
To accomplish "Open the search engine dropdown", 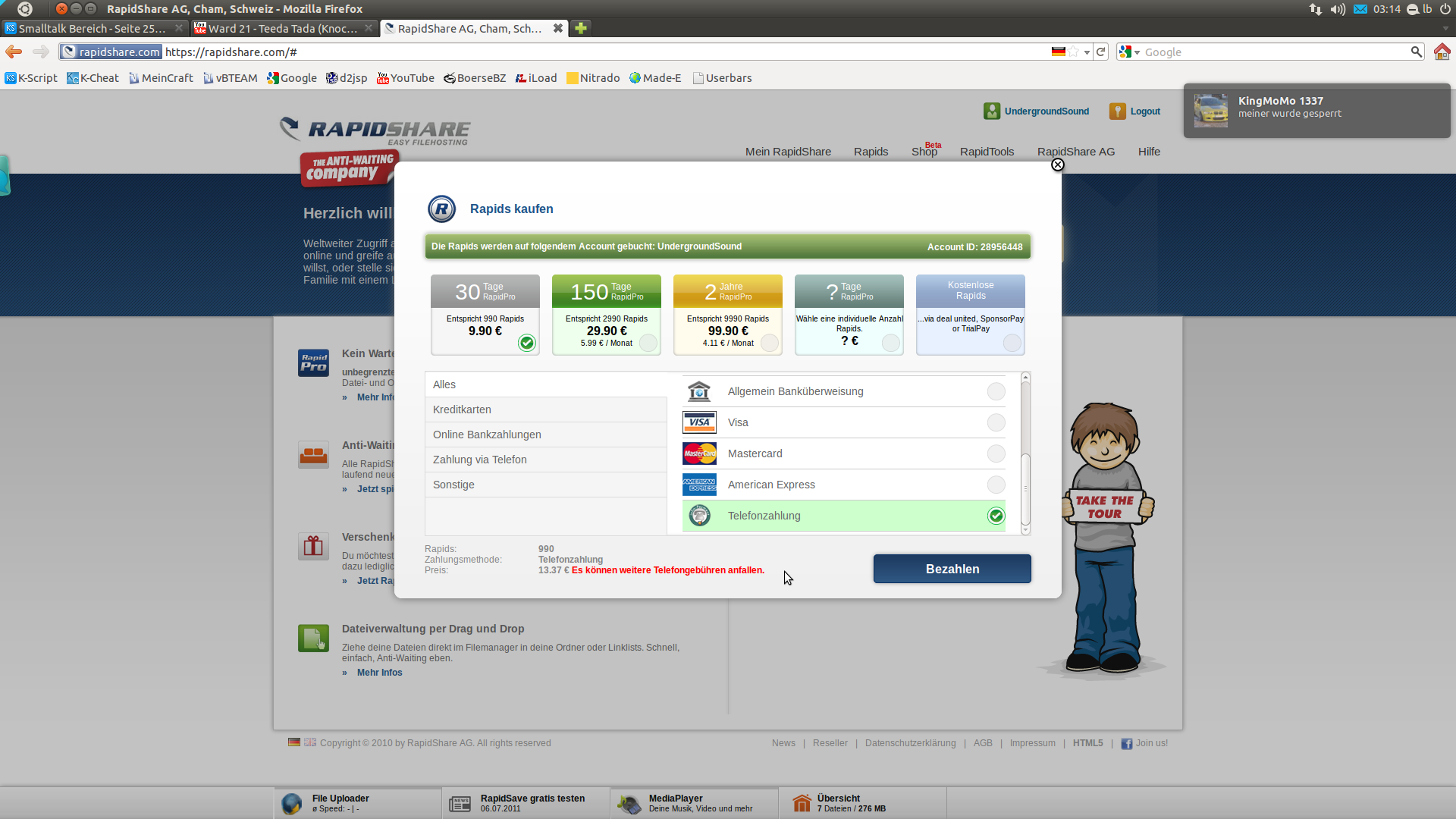I will point(1129,52).
